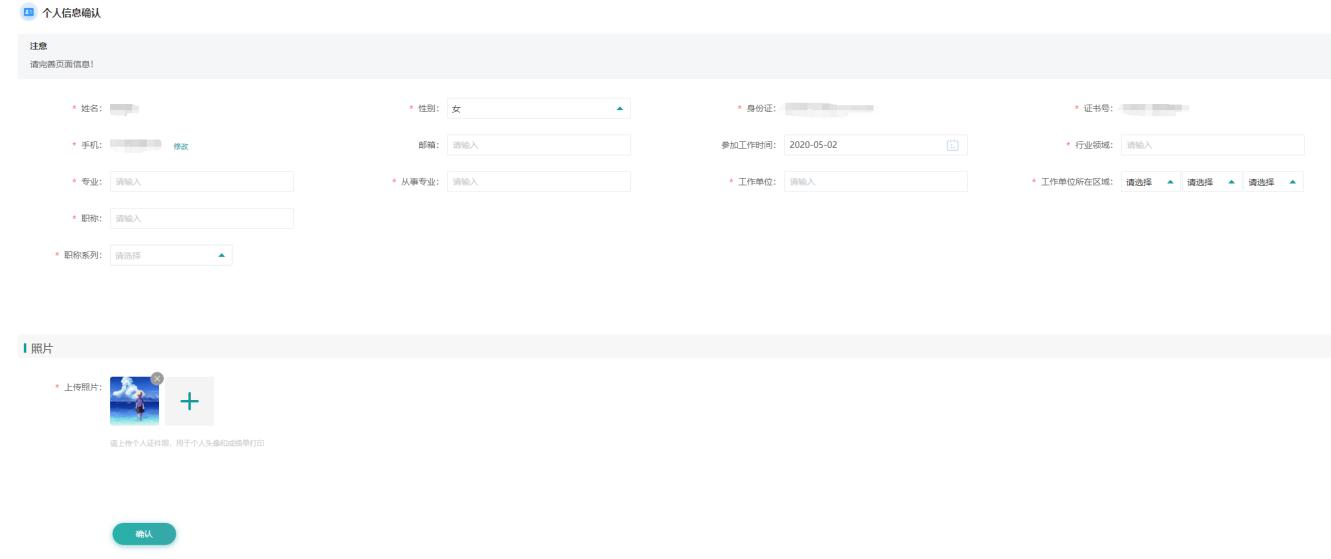This screenshot has width=1331, height=559.
Task: Select the 从事专业 input field
Action: click(x=538, y=182)
